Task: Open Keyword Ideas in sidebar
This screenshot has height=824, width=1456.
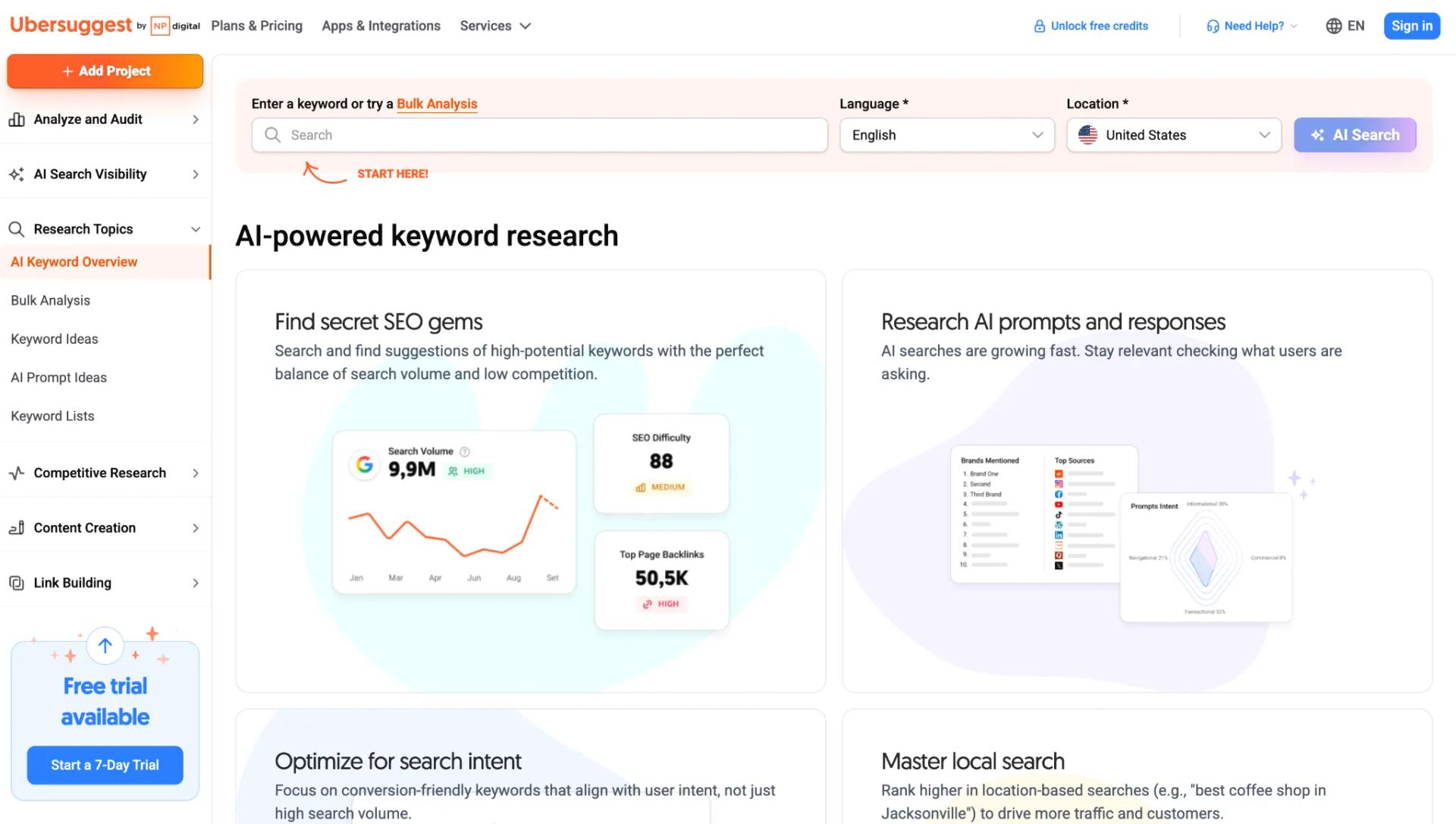Action: tap(54, 339)
